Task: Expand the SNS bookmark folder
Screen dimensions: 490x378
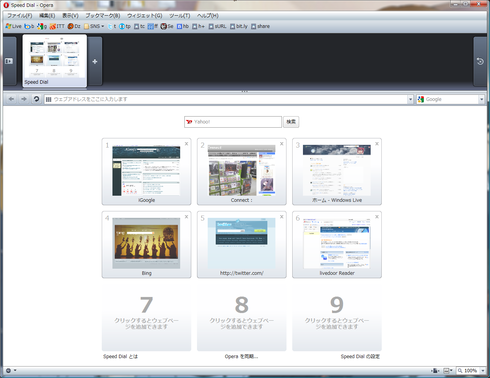Action: [94, 26]
